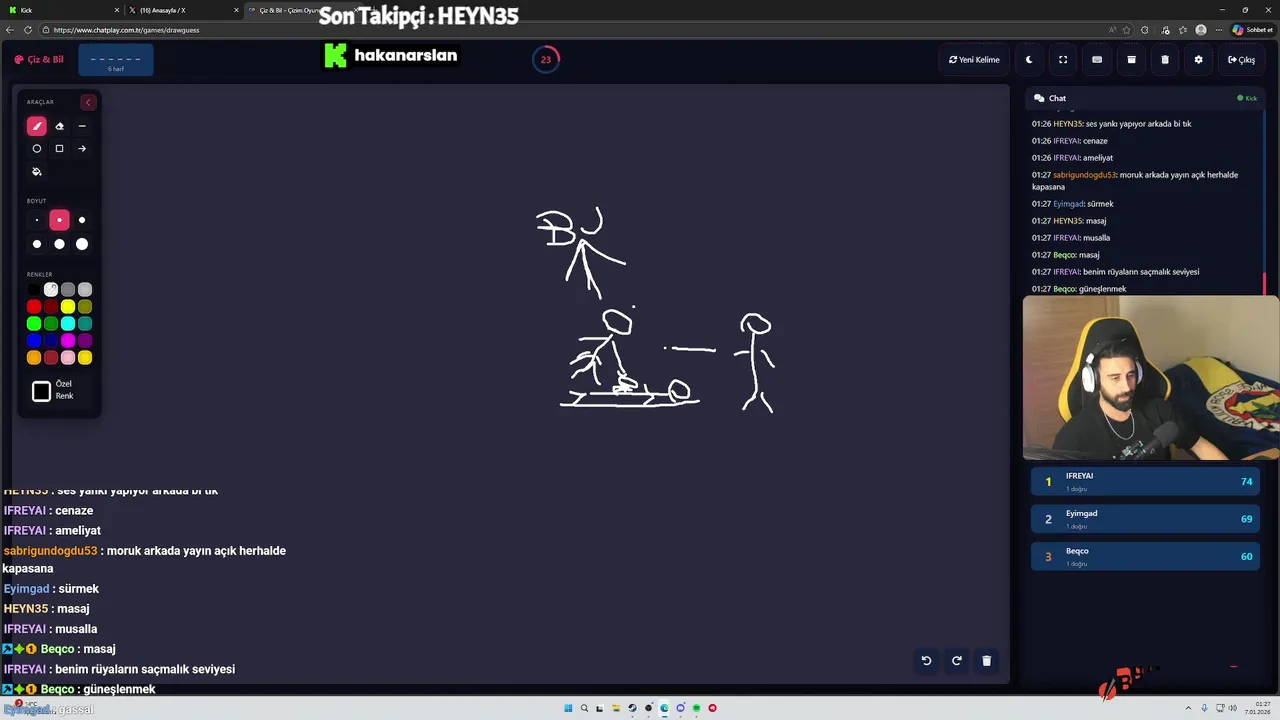1280x720 pixels.
Task: Go back with browser back arrow
Action: tap(10, 30)
